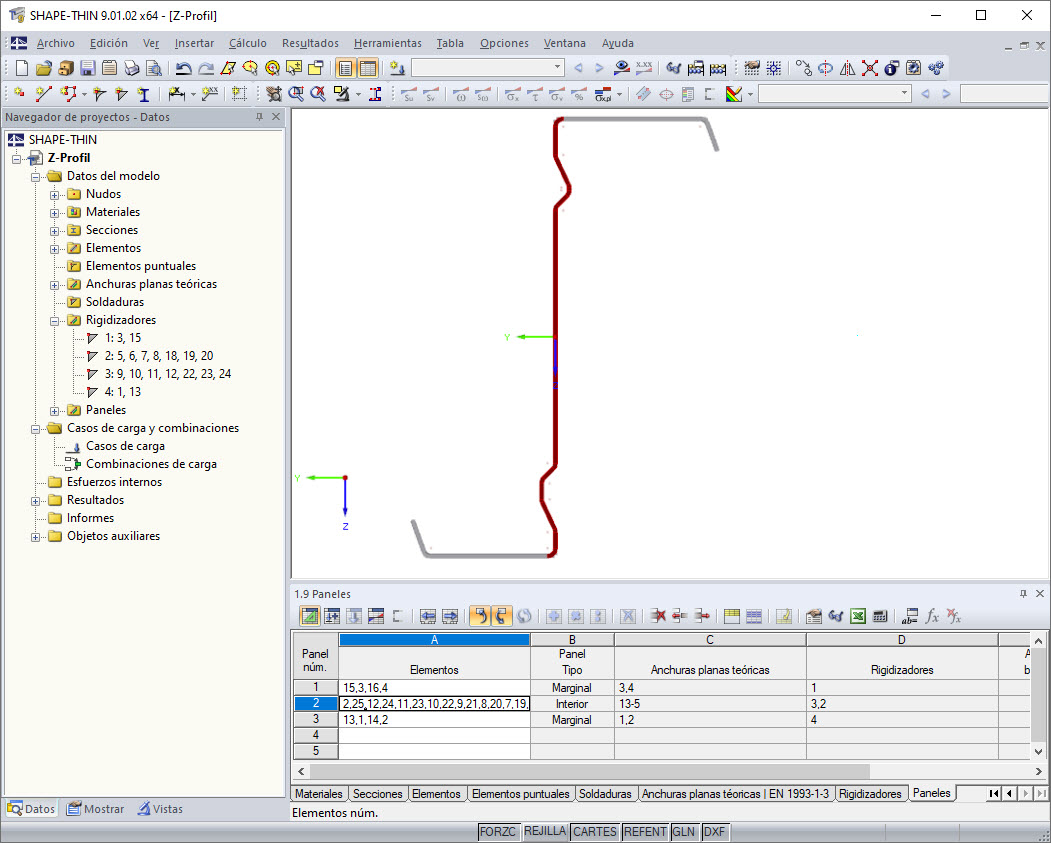Toggle CARTES in the status bar
Image resolution: width=1051 pixels, height=843 pixels.
(595, 832)
